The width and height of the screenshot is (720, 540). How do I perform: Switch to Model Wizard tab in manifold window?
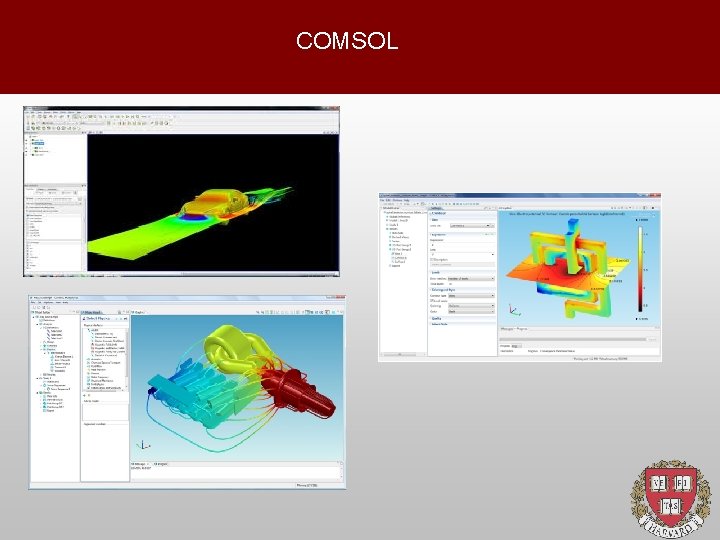click(x=91, y=312)
